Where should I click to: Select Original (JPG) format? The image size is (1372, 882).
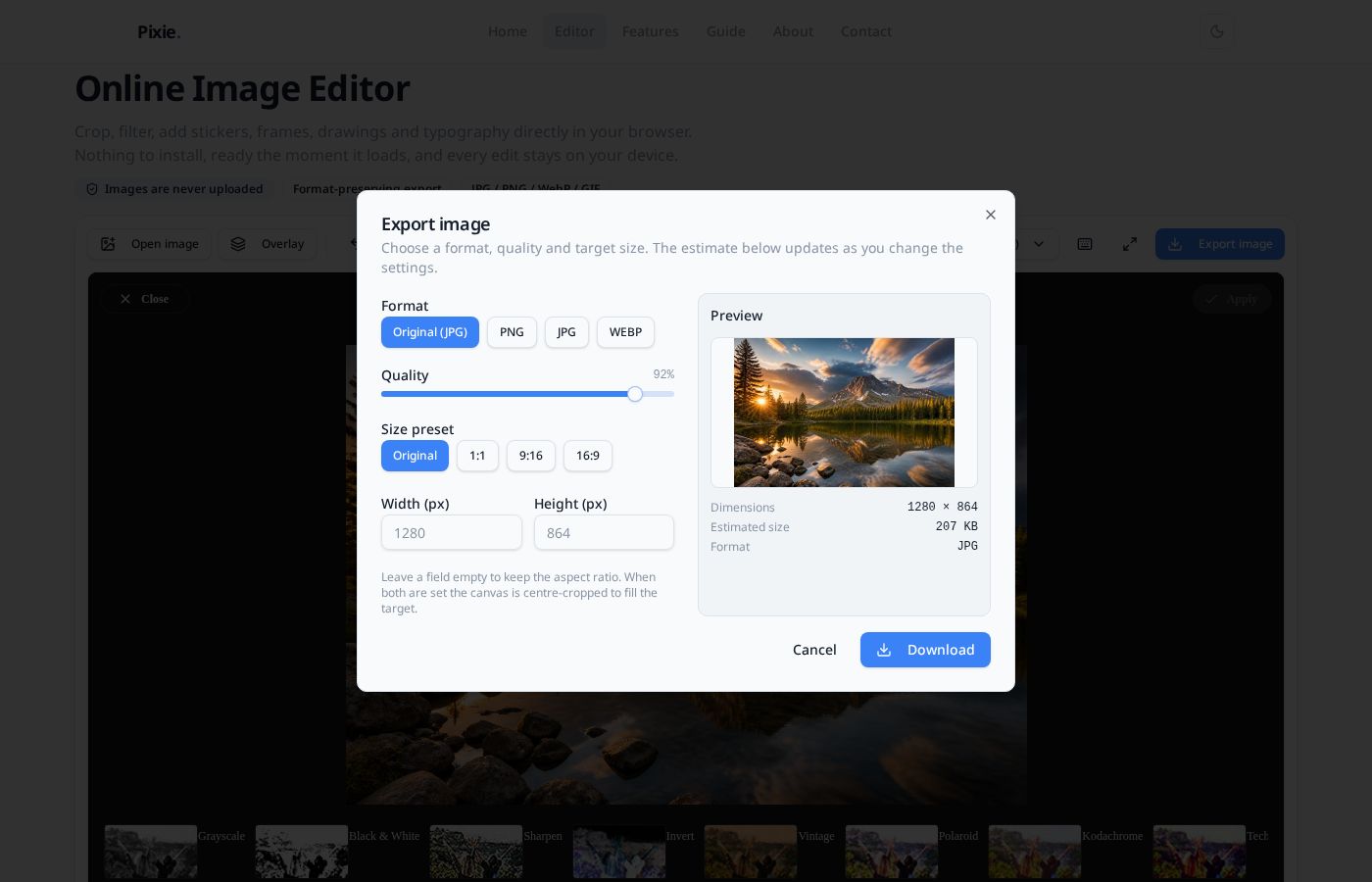tap(430, 332)
